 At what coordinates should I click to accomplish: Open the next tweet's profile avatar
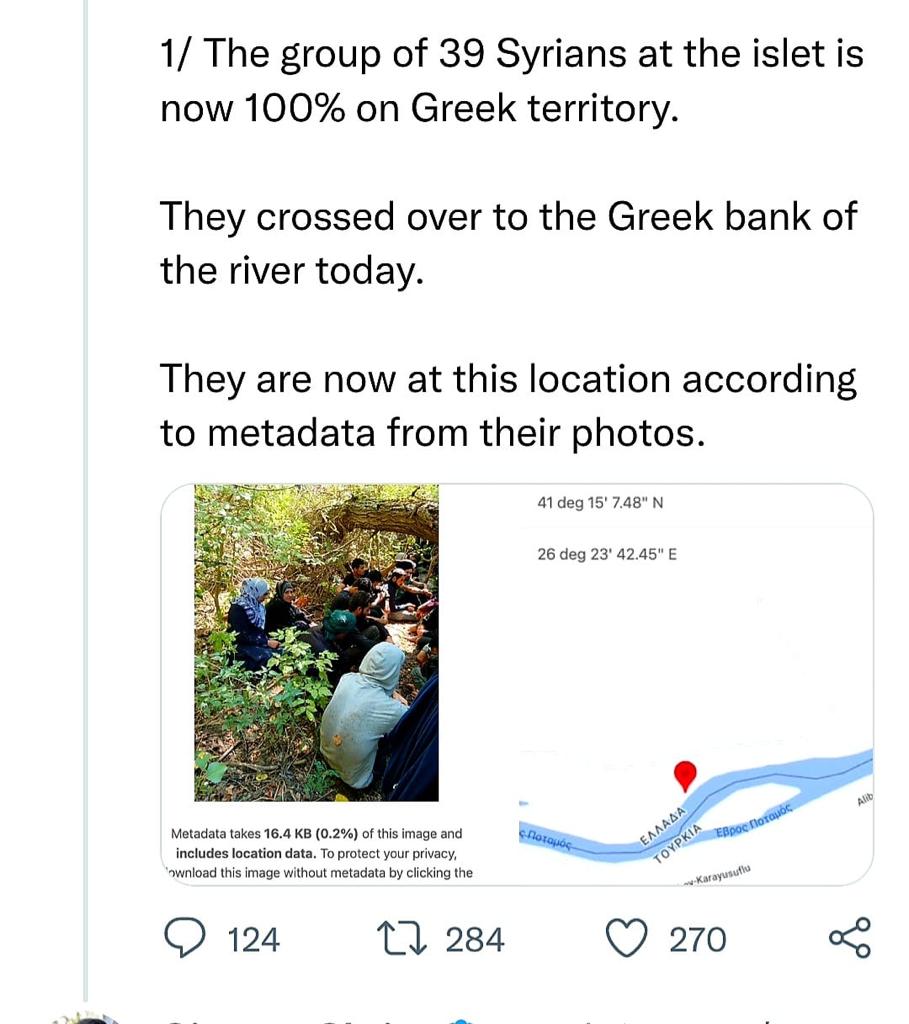point(85,1015)
